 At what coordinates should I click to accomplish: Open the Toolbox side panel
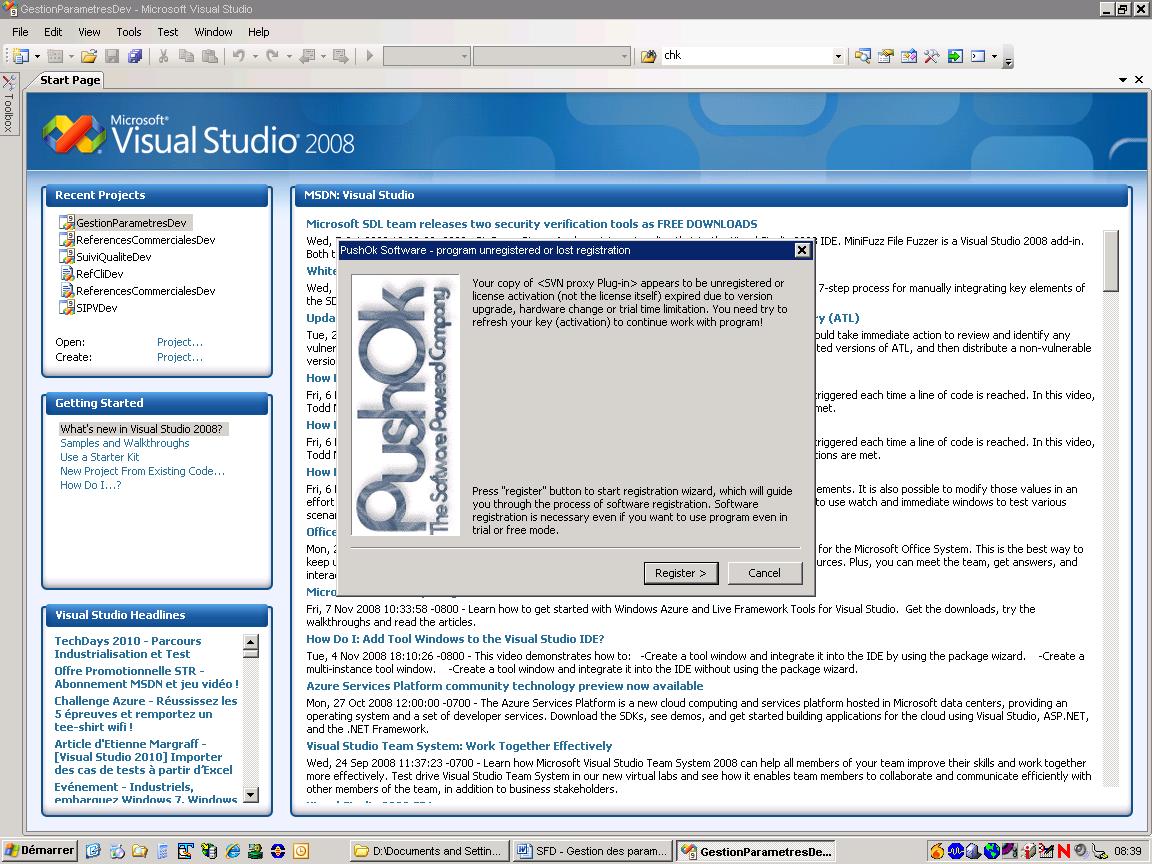(8, 106)
